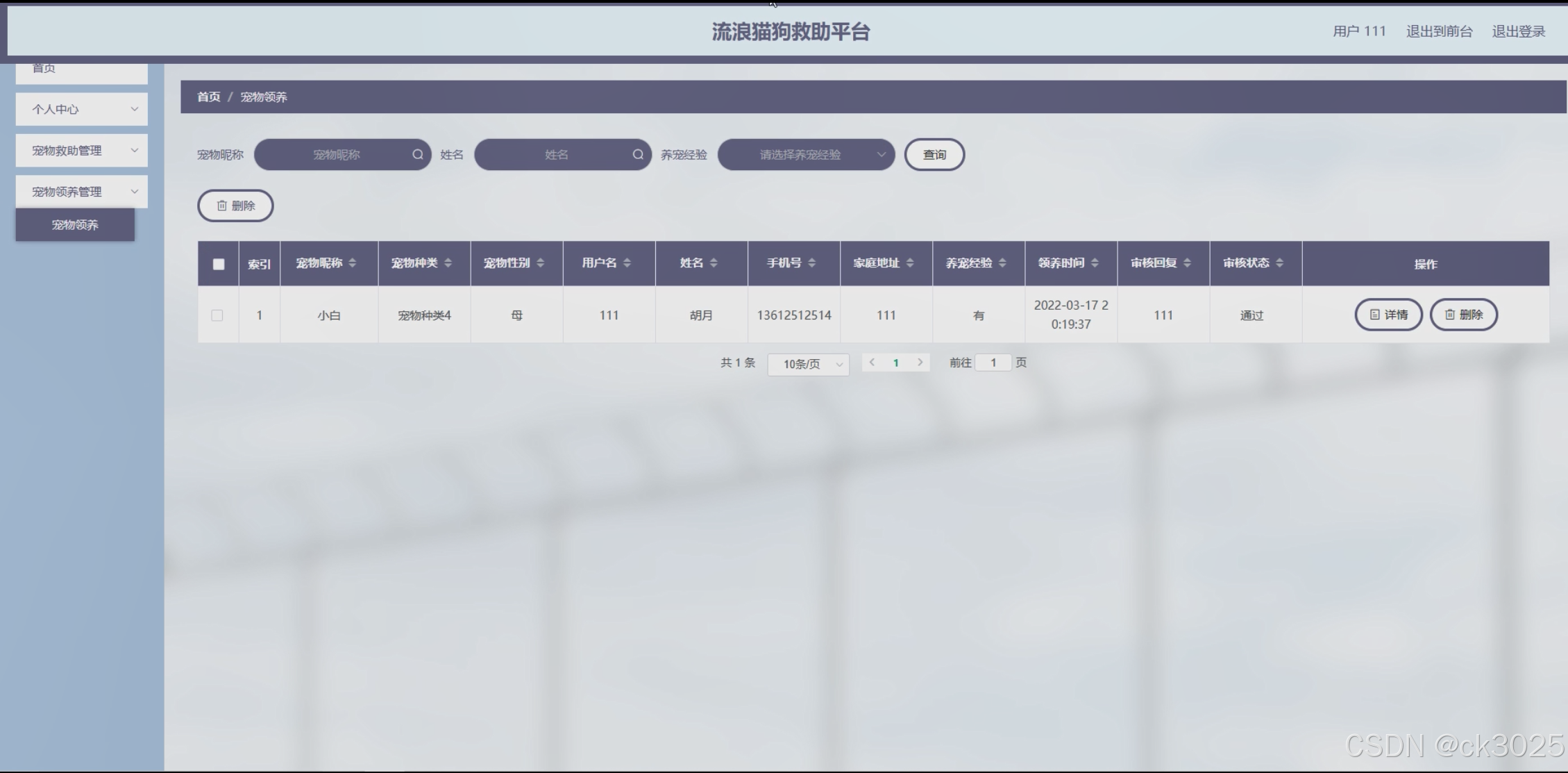Click 查询 search button
Image resolution: width=1568 pixels, height=773 pixels.
934,154
